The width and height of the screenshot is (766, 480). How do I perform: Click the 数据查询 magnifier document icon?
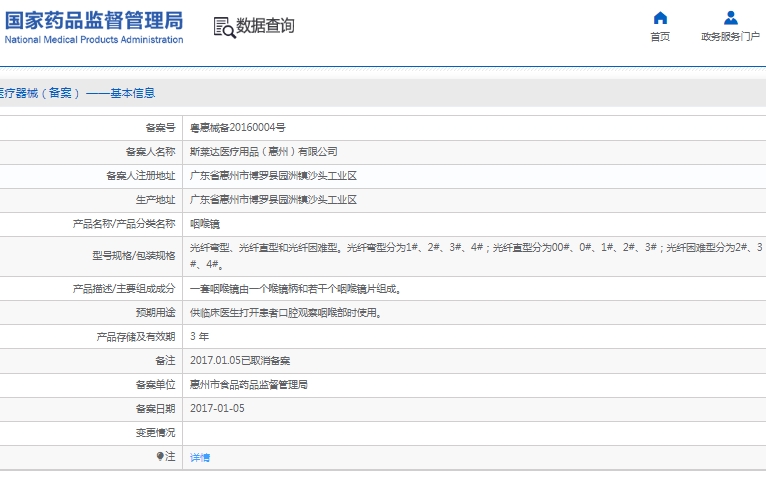224,27
